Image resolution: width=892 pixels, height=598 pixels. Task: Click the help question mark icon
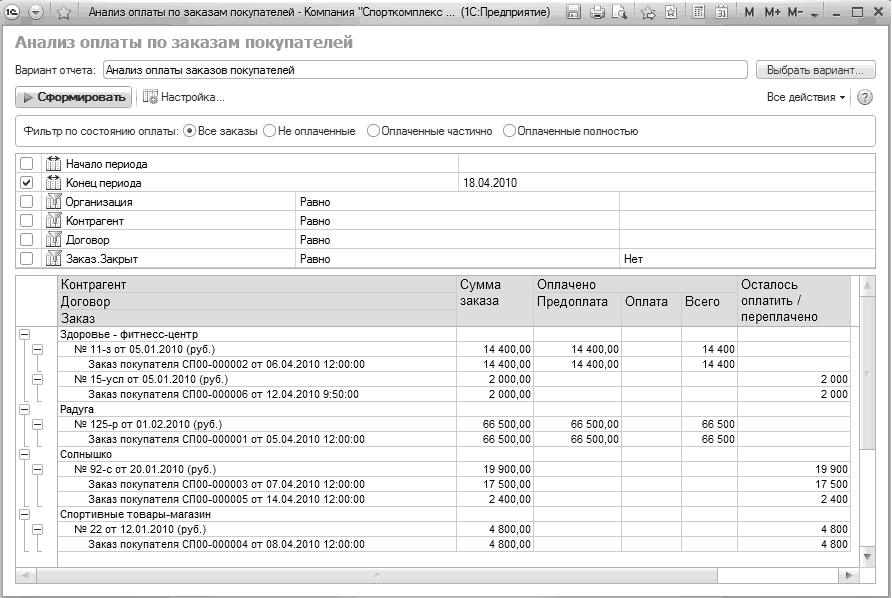864,97
